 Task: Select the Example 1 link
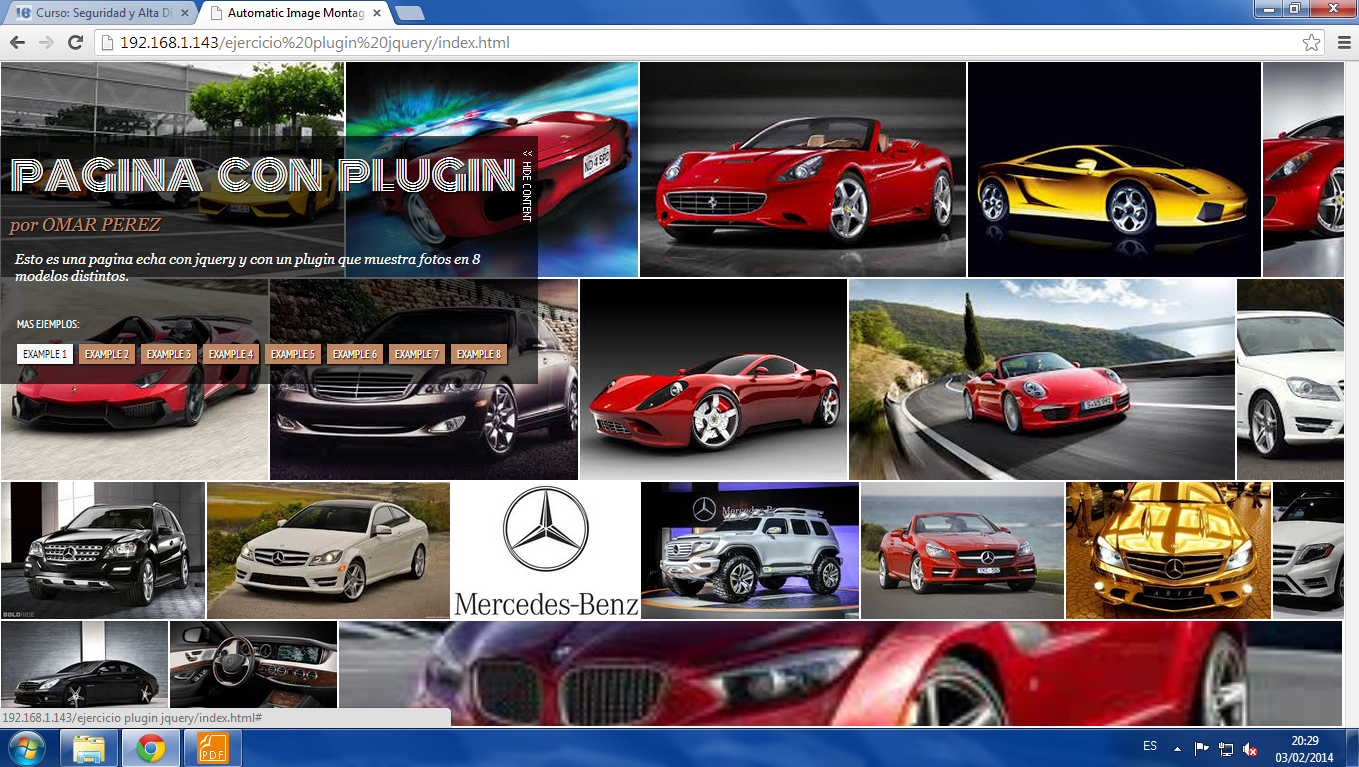(45, 354)
